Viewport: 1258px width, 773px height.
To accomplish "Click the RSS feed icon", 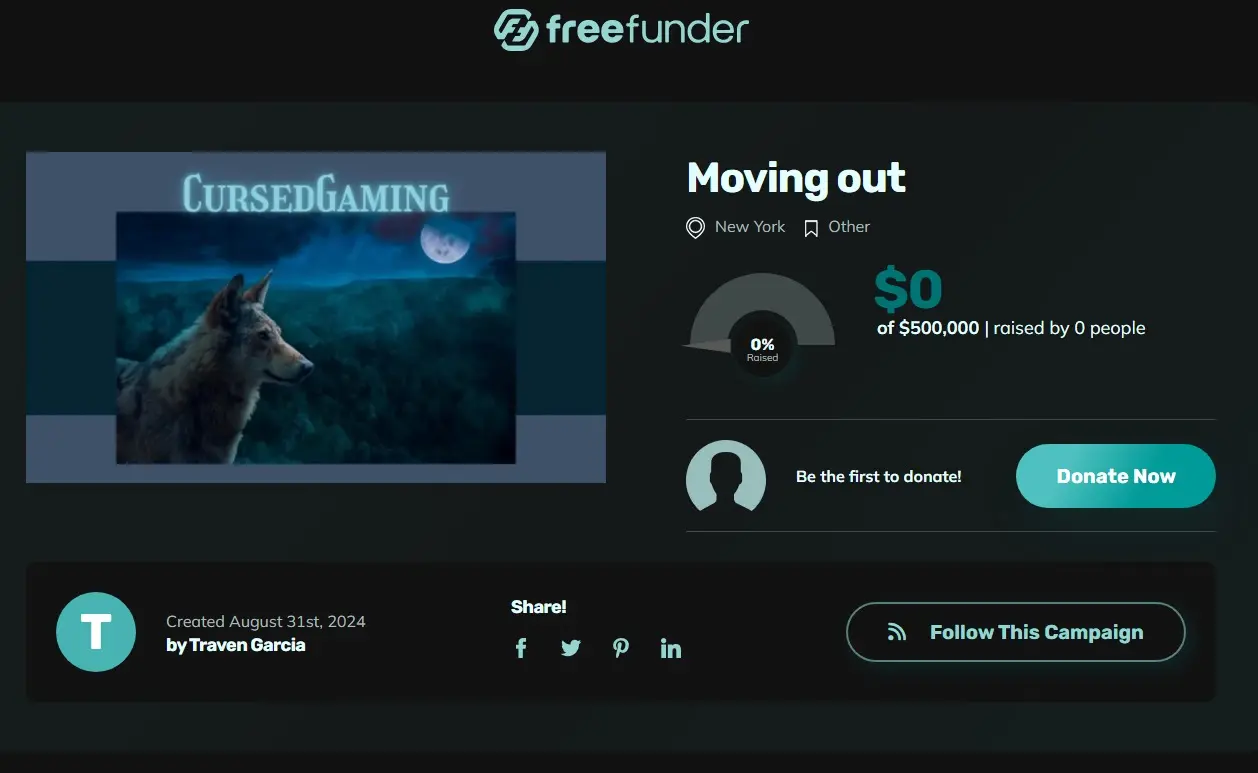I will point(897,632).
